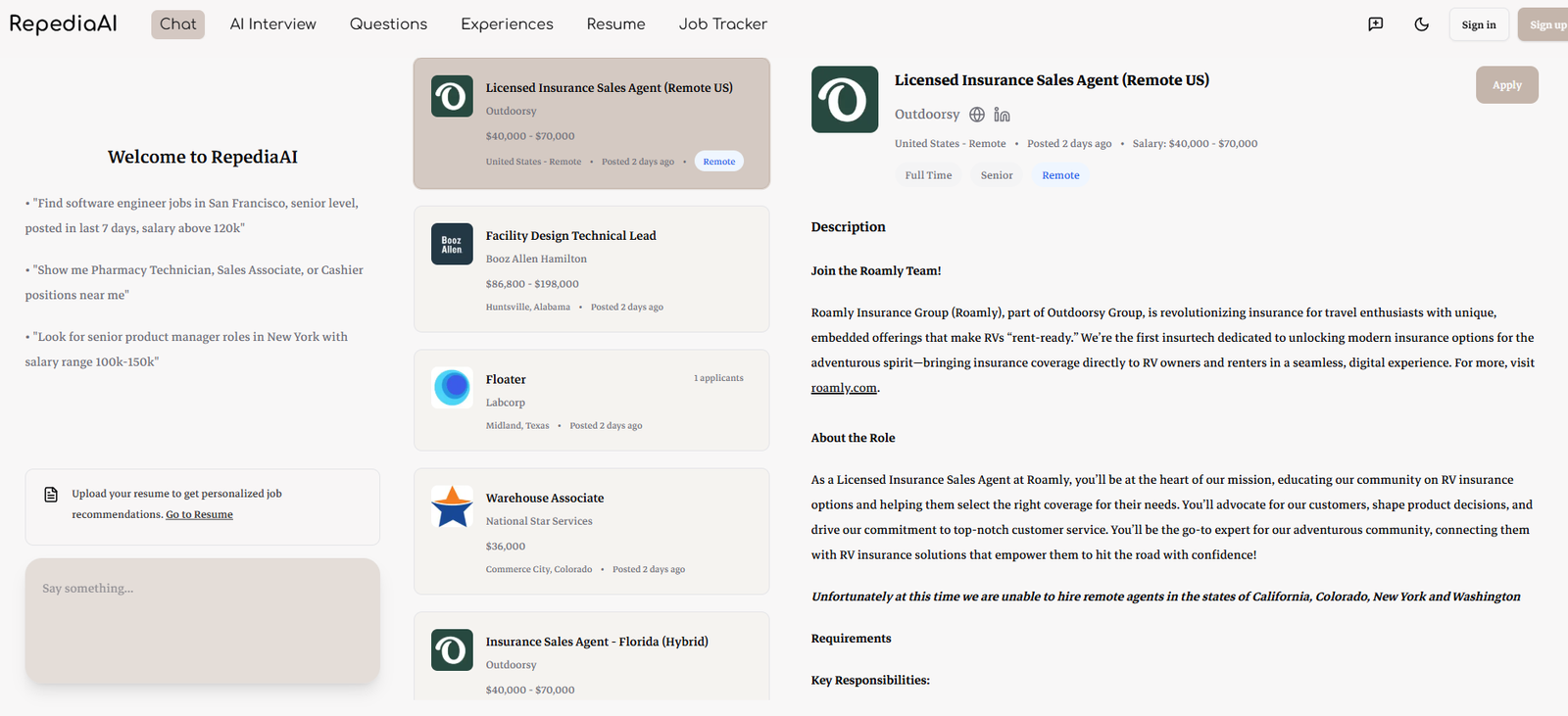Toggle dark mode with the moon icon

pyautogui.click(x=1422, y=24)
